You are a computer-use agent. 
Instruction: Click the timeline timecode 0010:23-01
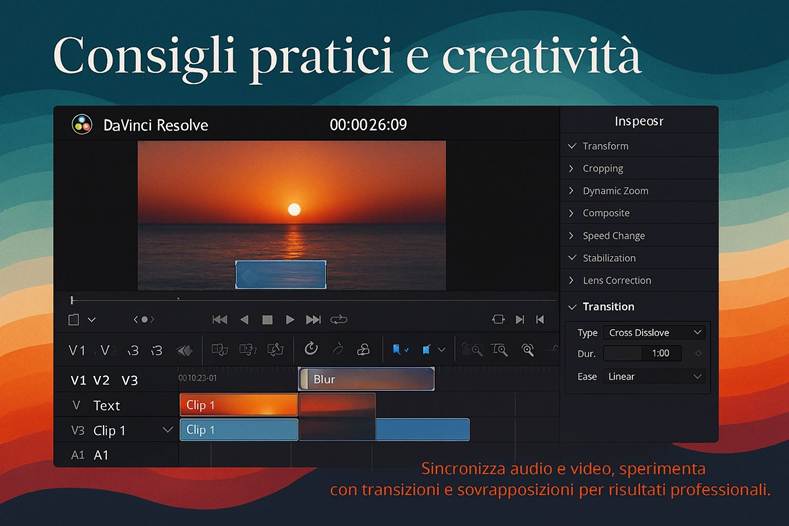tap(198, 378)
